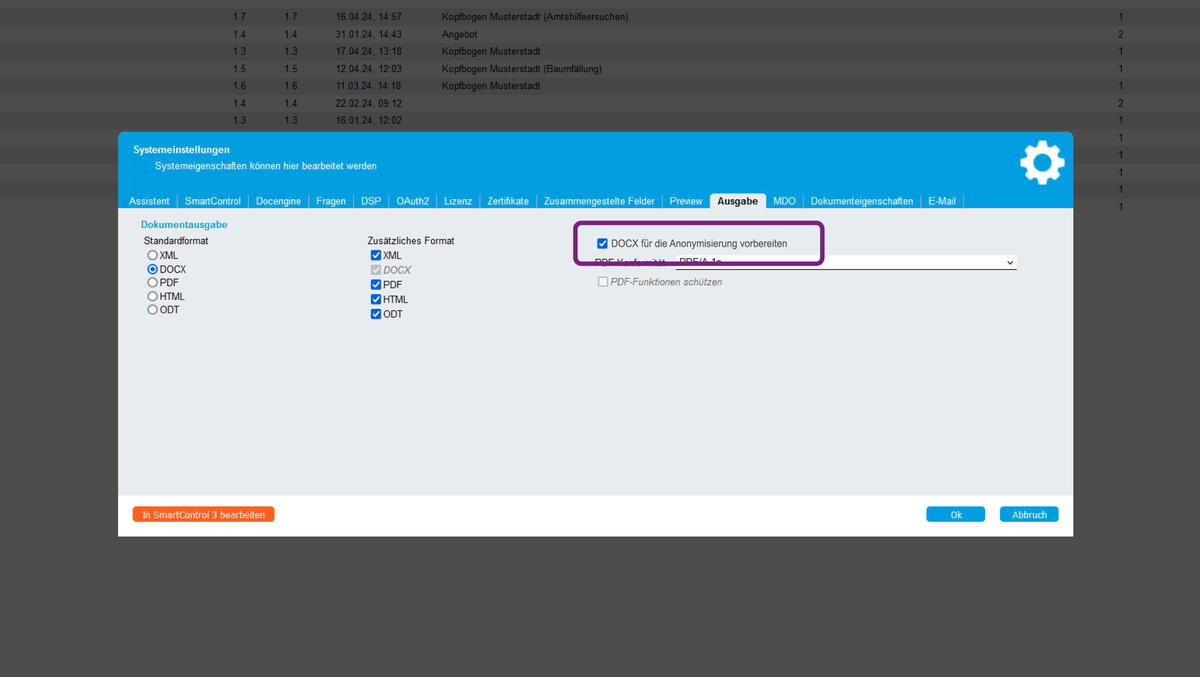The height and width of the screenshot is (677, 1200).
Task: Open the Zusammengestellte Felder tab
Action: [x=599, y=201]
